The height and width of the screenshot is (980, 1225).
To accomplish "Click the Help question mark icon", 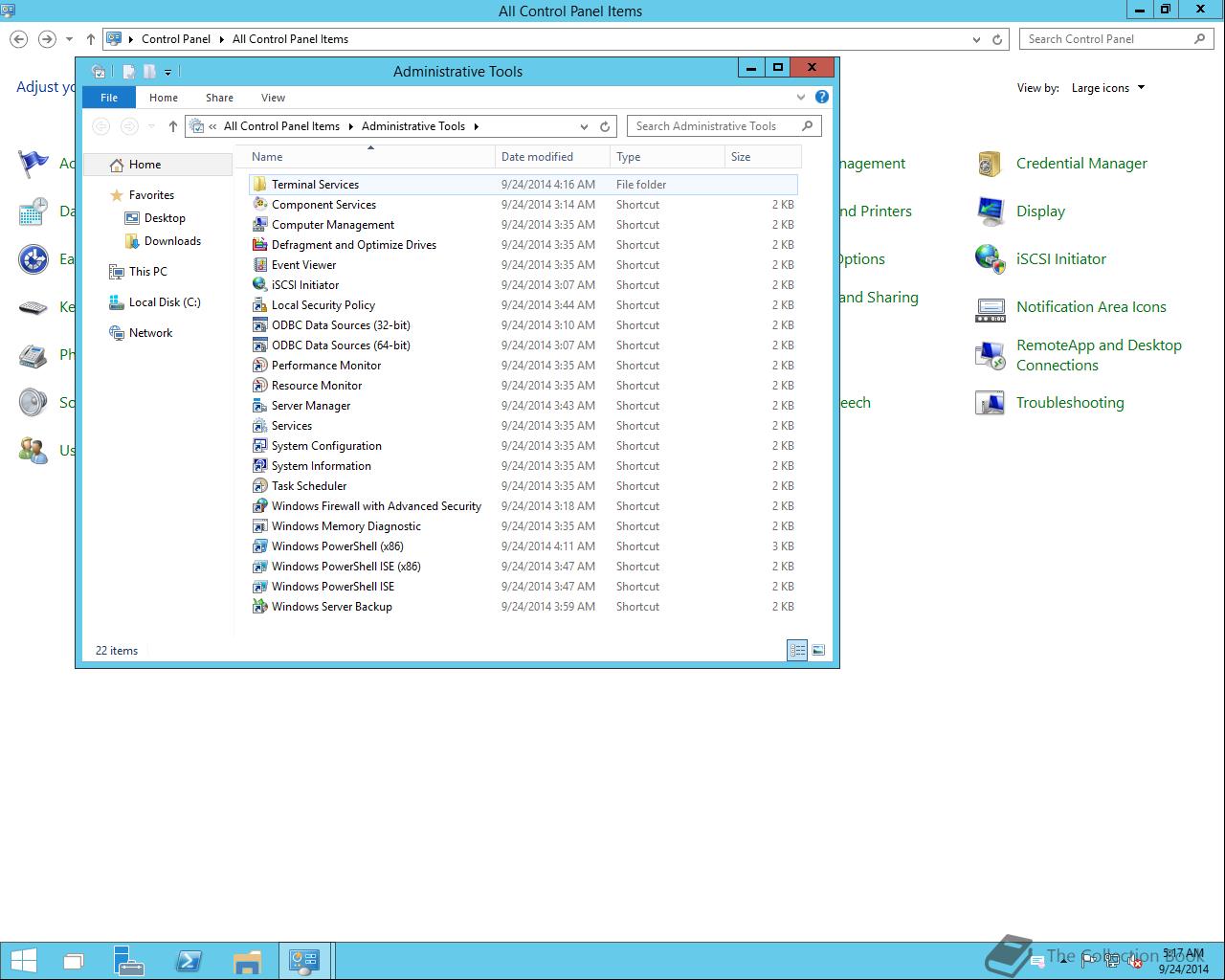I will 821,97.
